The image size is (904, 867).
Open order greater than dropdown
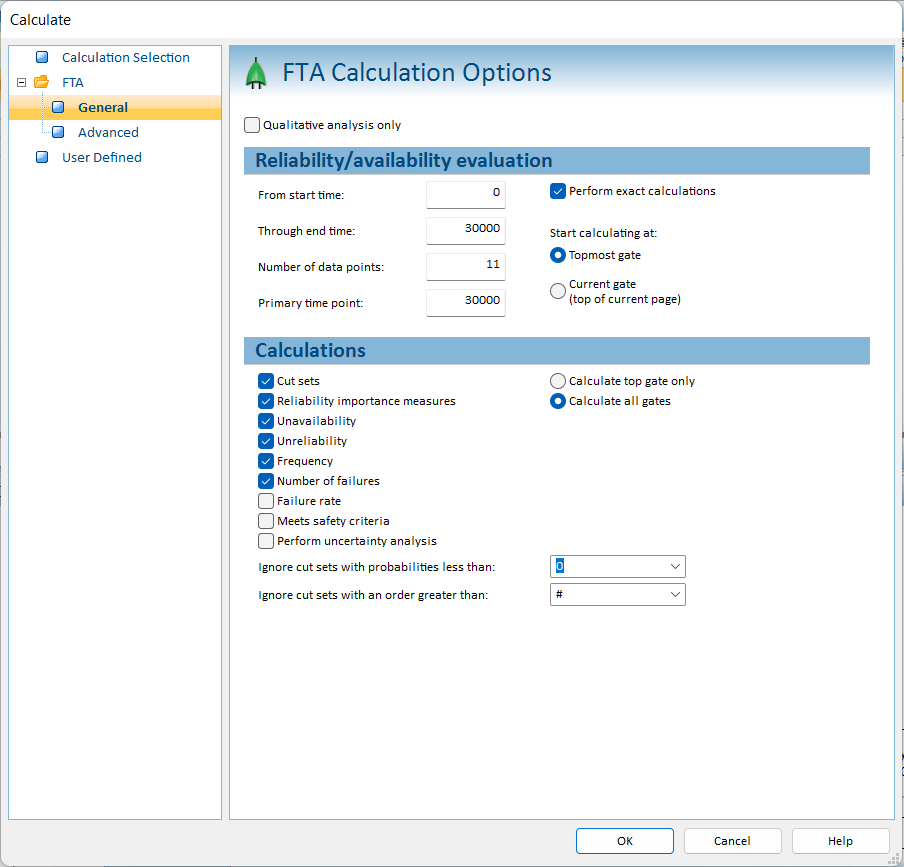coord(675,594)
